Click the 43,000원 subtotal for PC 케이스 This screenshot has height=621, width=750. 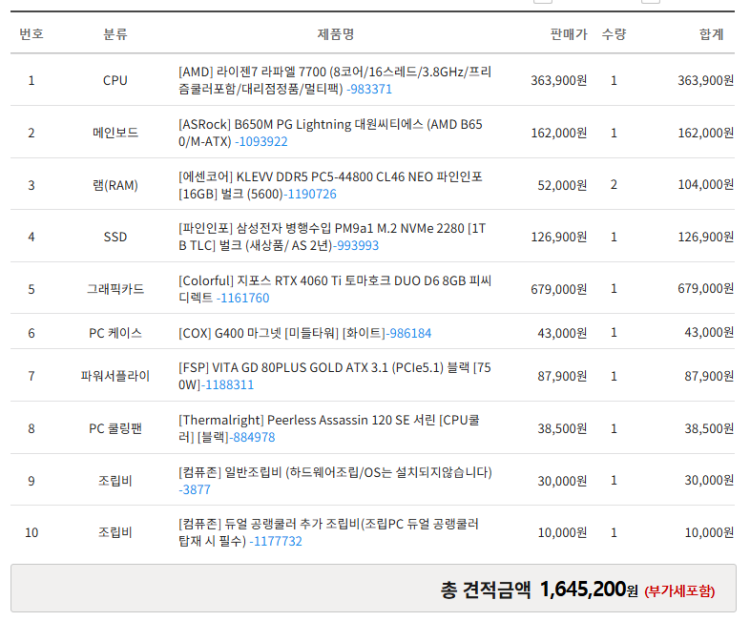[709, 333]
